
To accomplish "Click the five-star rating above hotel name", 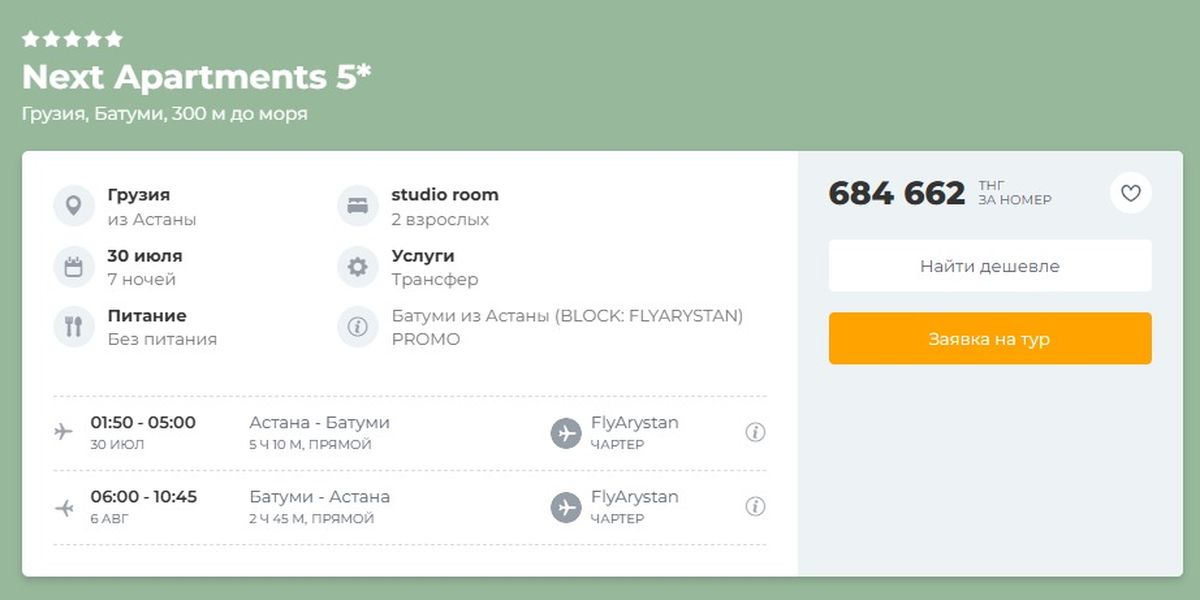I will point(72,39).
